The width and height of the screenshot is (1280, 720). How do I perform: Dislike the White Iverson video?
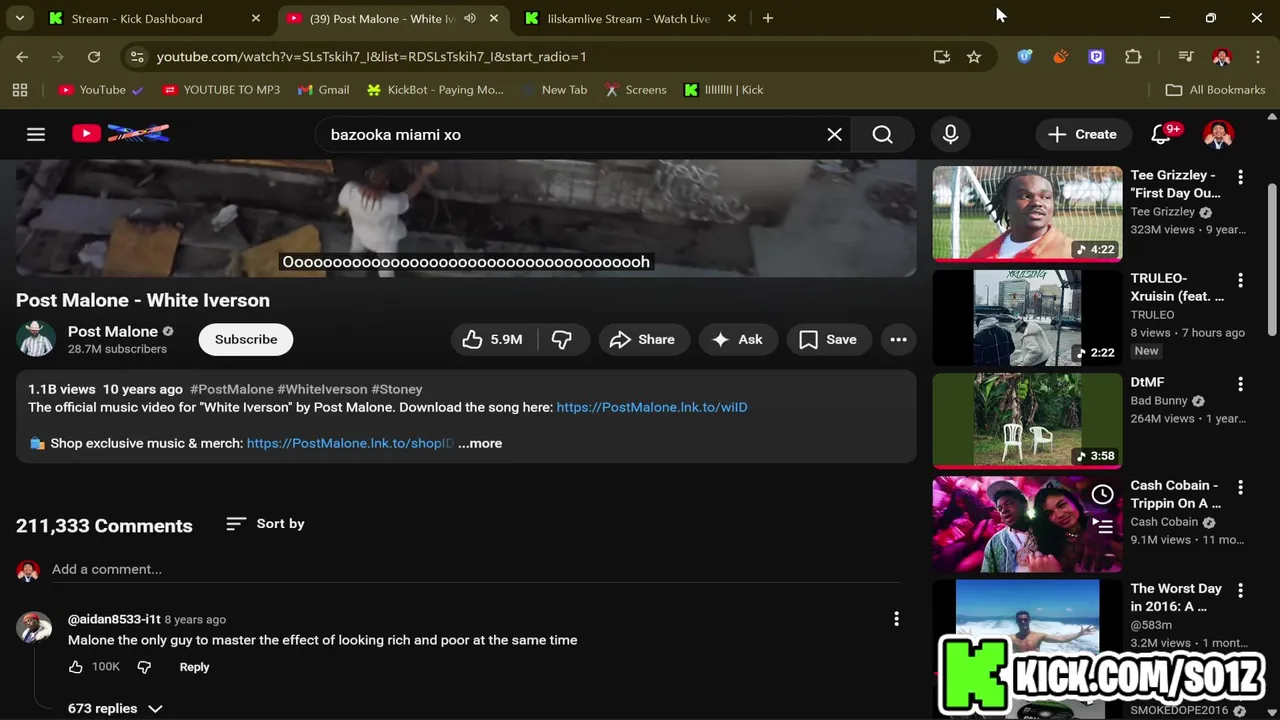pyautogui.click(x=562, y=339)
